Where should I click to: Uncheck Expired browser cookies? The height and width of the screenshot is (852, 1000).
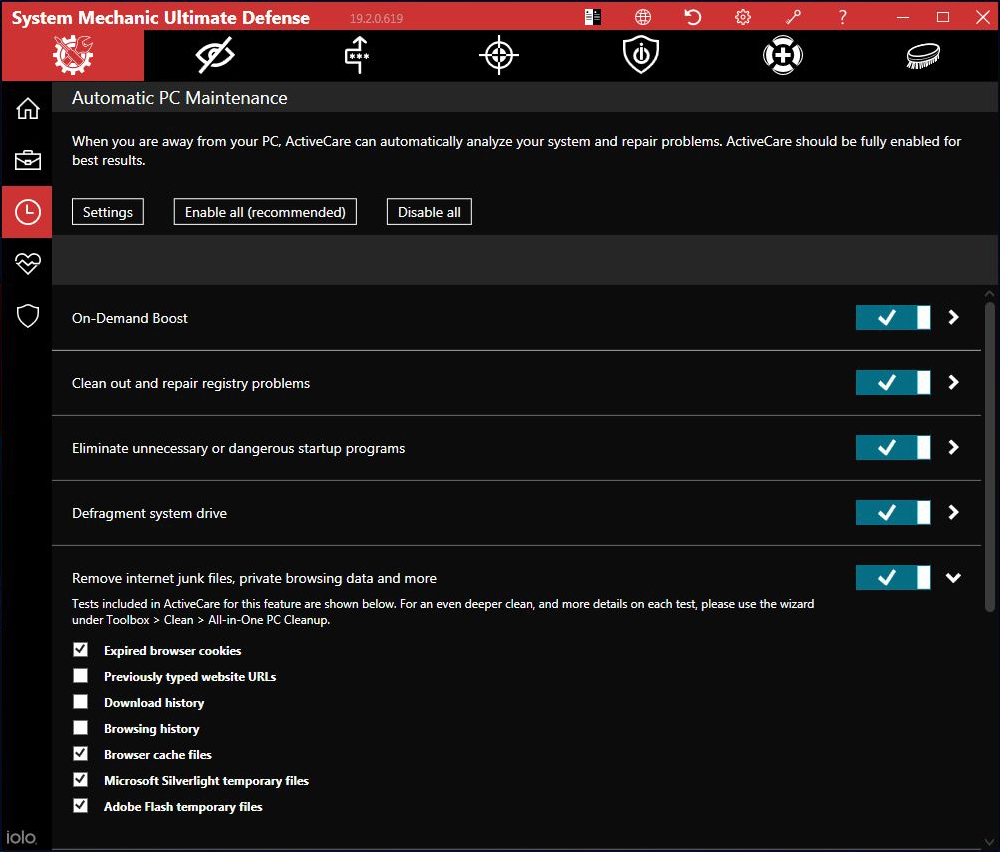[80, 650]
